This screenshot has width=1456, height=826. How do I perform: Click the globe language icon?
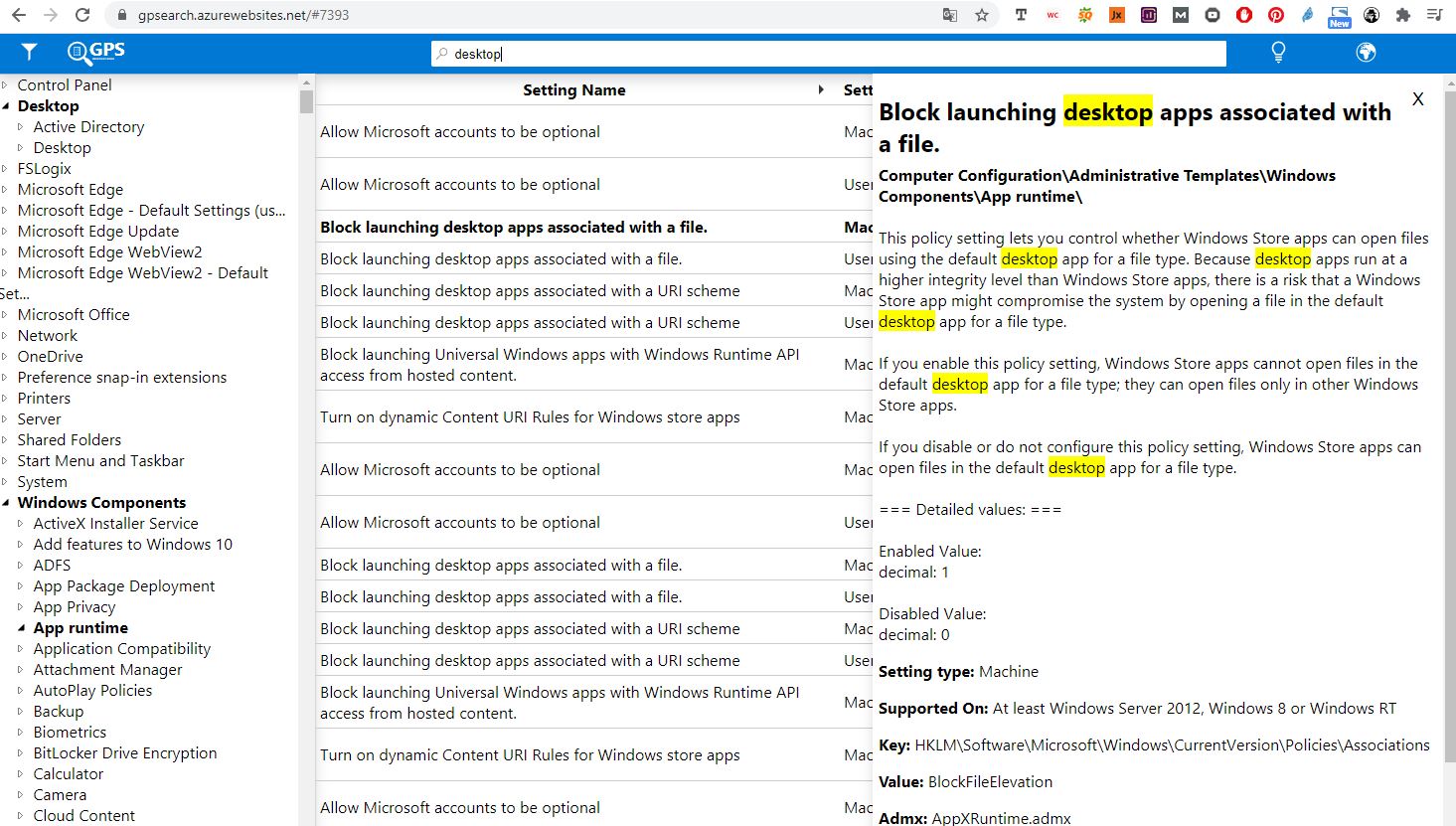(1366, 52)
